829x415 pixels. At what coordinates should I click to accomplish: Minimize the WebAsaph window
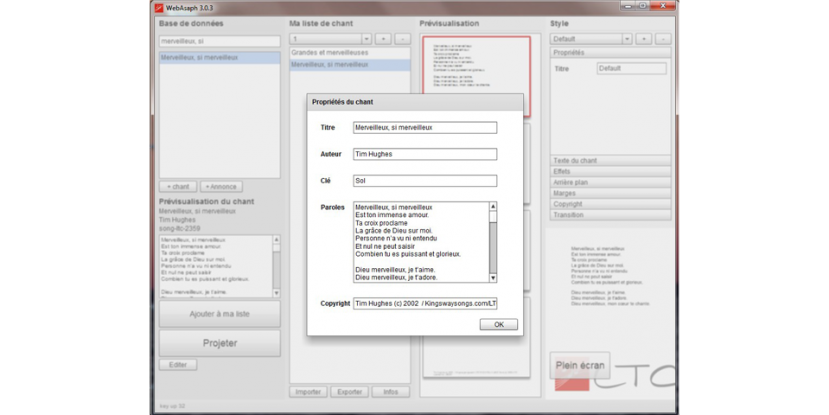click(x=628, y=6)
